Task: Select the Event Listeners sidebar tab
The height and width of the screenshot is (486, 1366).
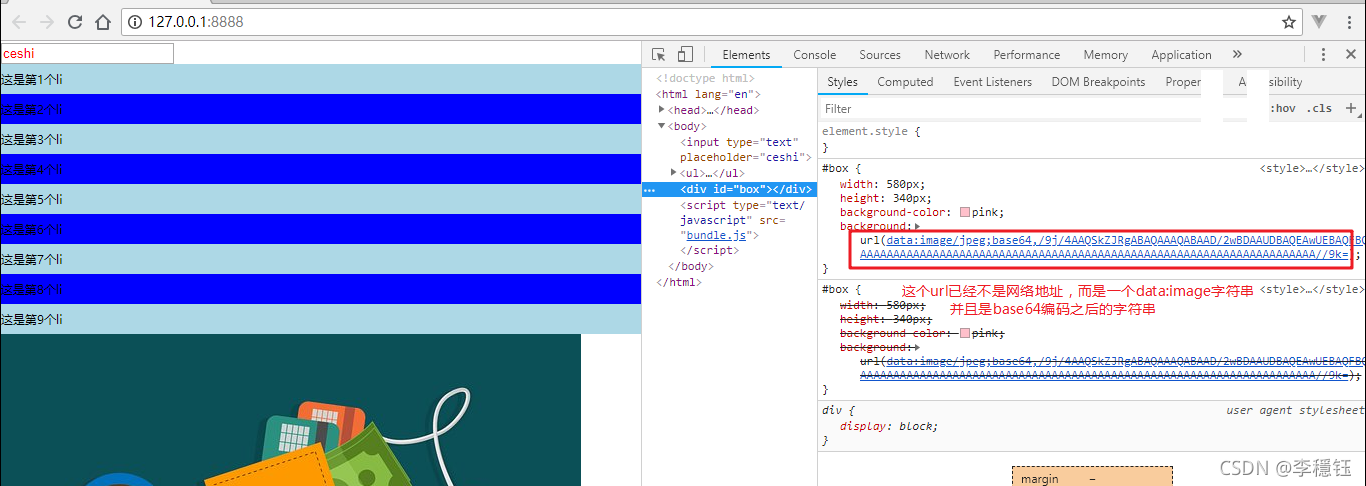Action: tap(992, 82)
